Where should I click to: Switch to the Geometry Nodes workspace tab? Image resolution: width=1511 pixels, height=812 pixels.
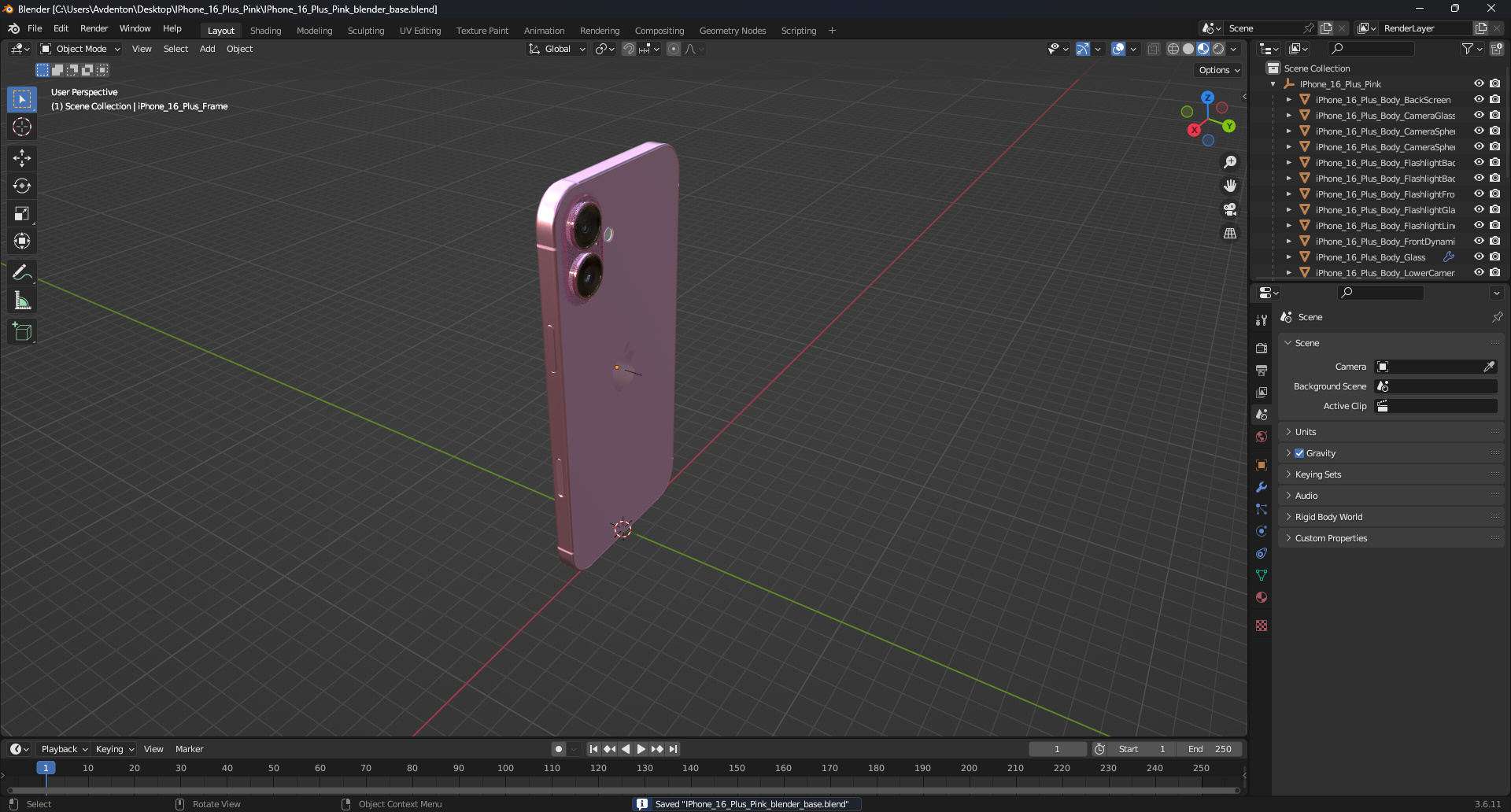point(733,31)
